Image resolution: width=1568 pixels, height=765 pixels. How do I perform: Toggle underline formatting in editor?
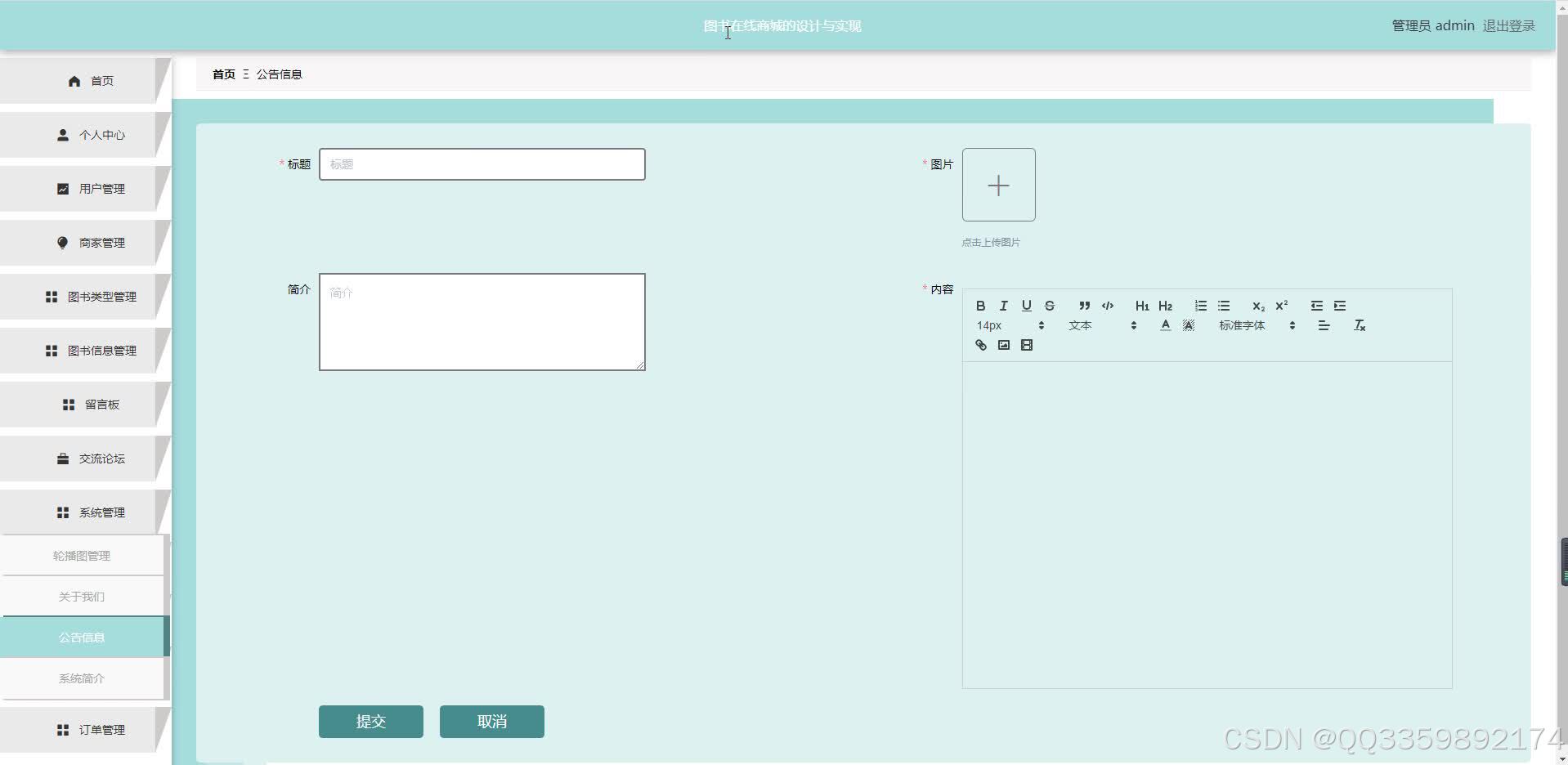click(x=1026, y=306)
